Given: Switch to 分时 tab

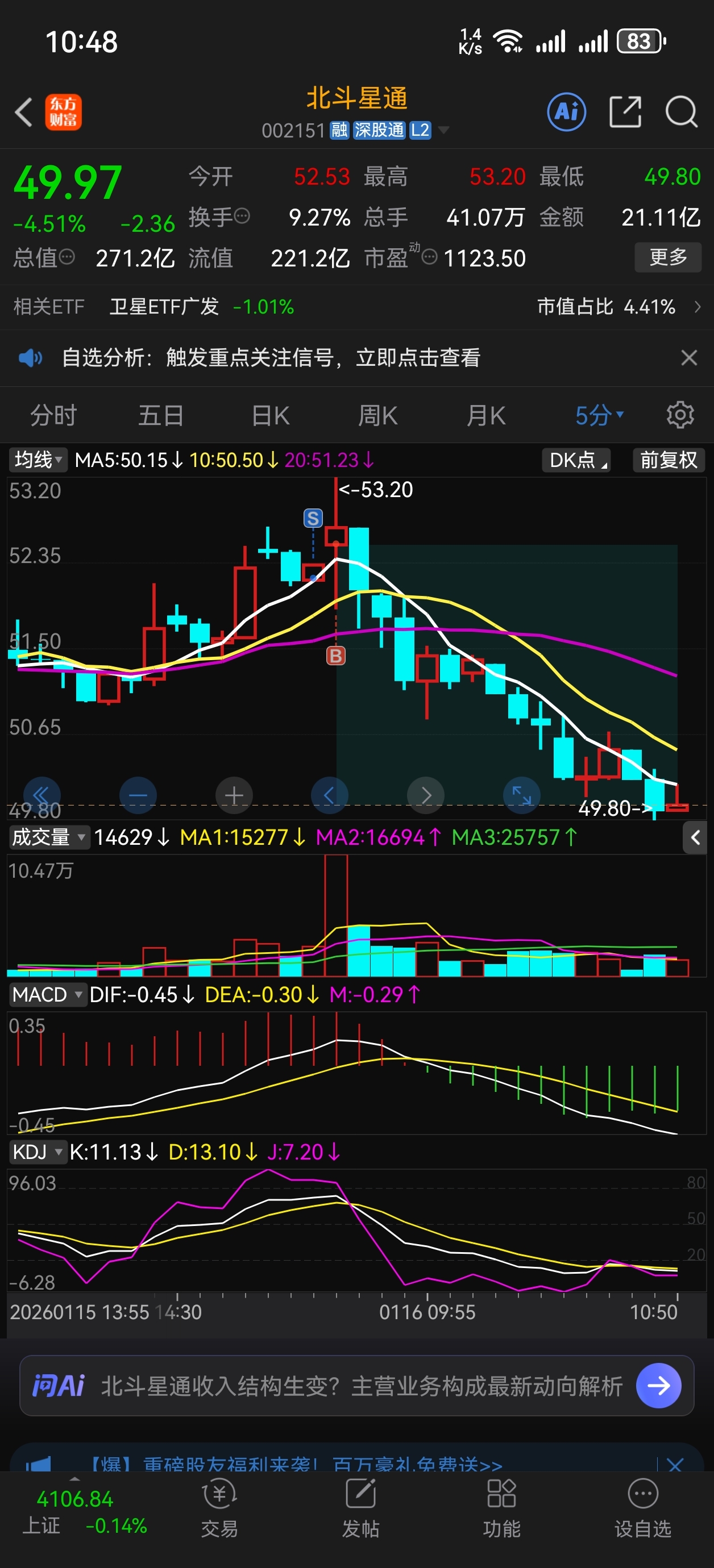Looking at the screenshot, I should (x=53, y=416).
